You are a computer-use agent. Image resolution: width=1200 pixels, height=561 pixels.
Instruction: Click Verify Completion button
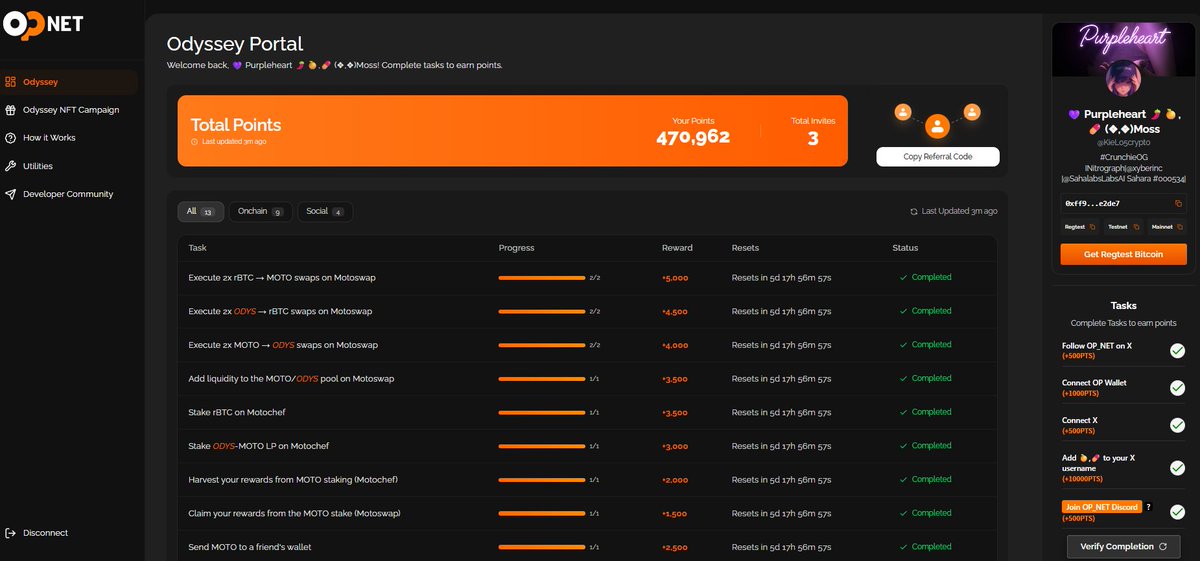point(1124,547)
